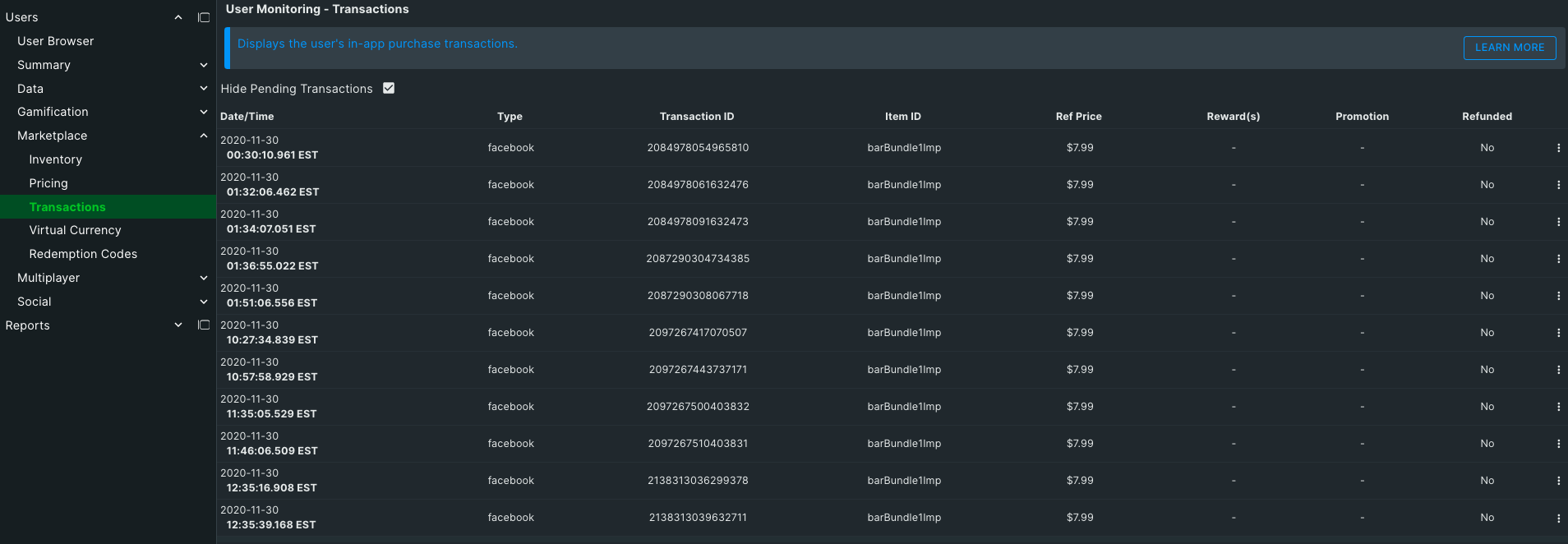Screen dimensions: 1568x544
Task: Open row menu for transaction 2138313039632711
Action: click(1558, 518)
